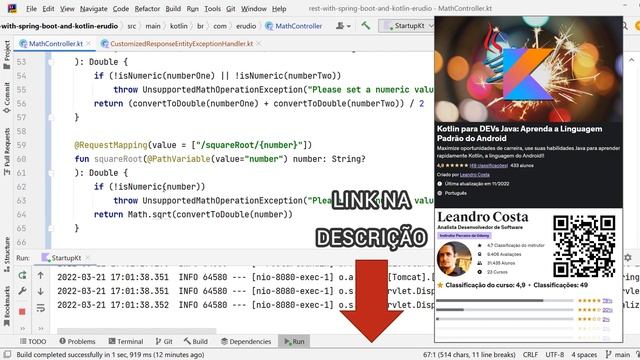Open the Project tool window
The height and width of the screenshot is (360, 640).
[7, 55]
